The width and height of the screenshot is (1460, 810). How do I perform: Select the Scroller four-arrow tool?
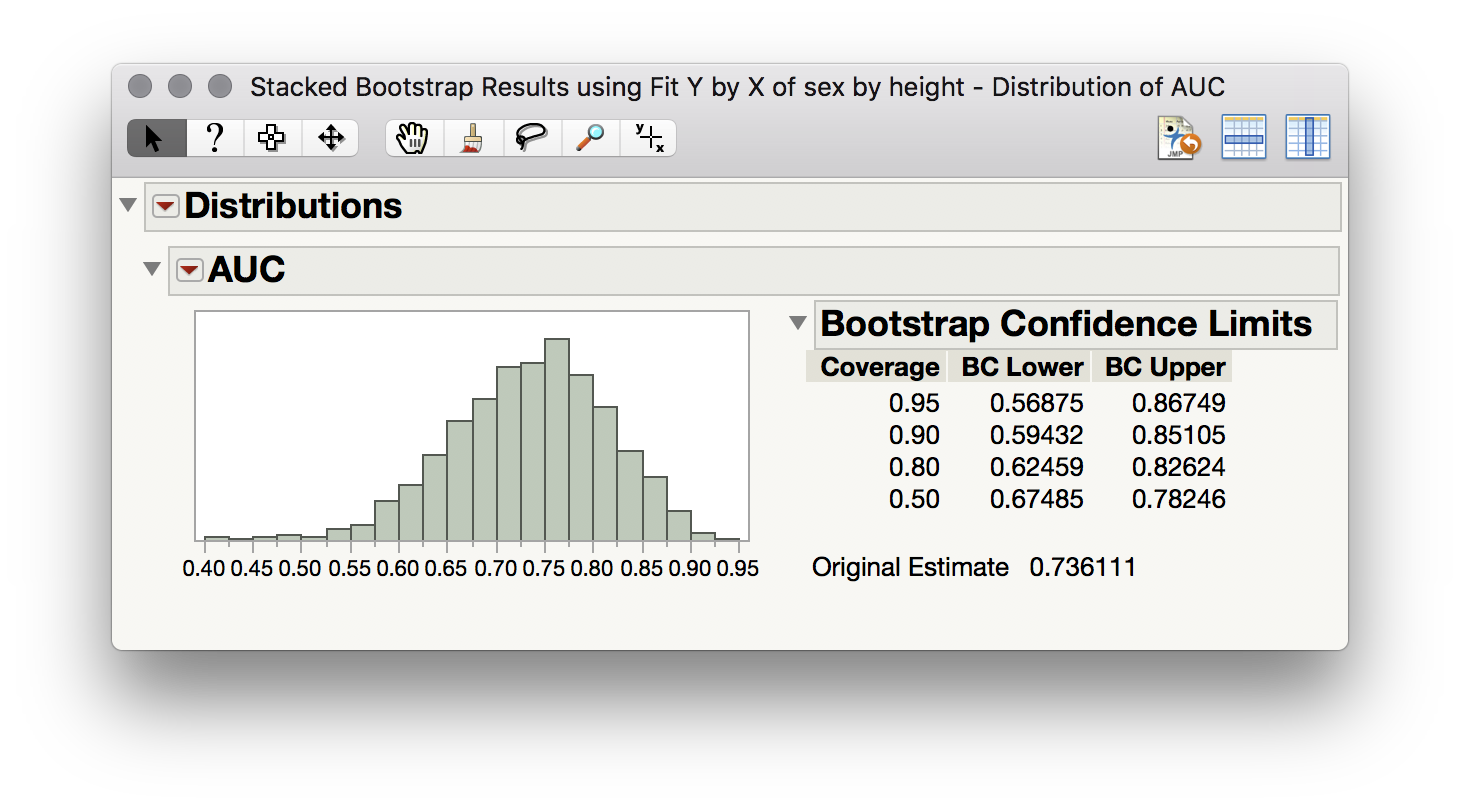330,137
